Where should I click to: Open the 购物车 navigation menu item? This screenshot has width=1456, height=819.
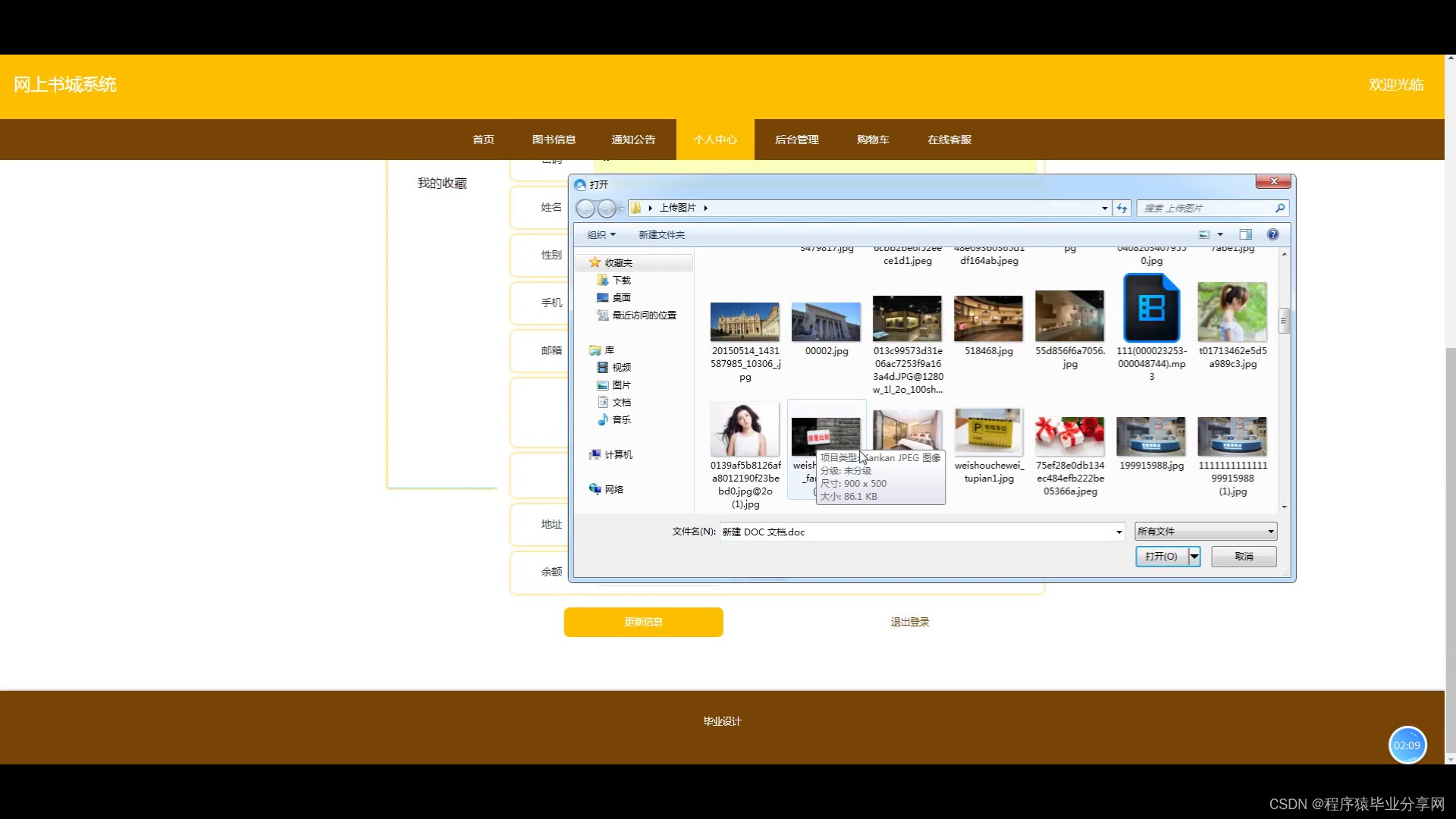(873, 140)
